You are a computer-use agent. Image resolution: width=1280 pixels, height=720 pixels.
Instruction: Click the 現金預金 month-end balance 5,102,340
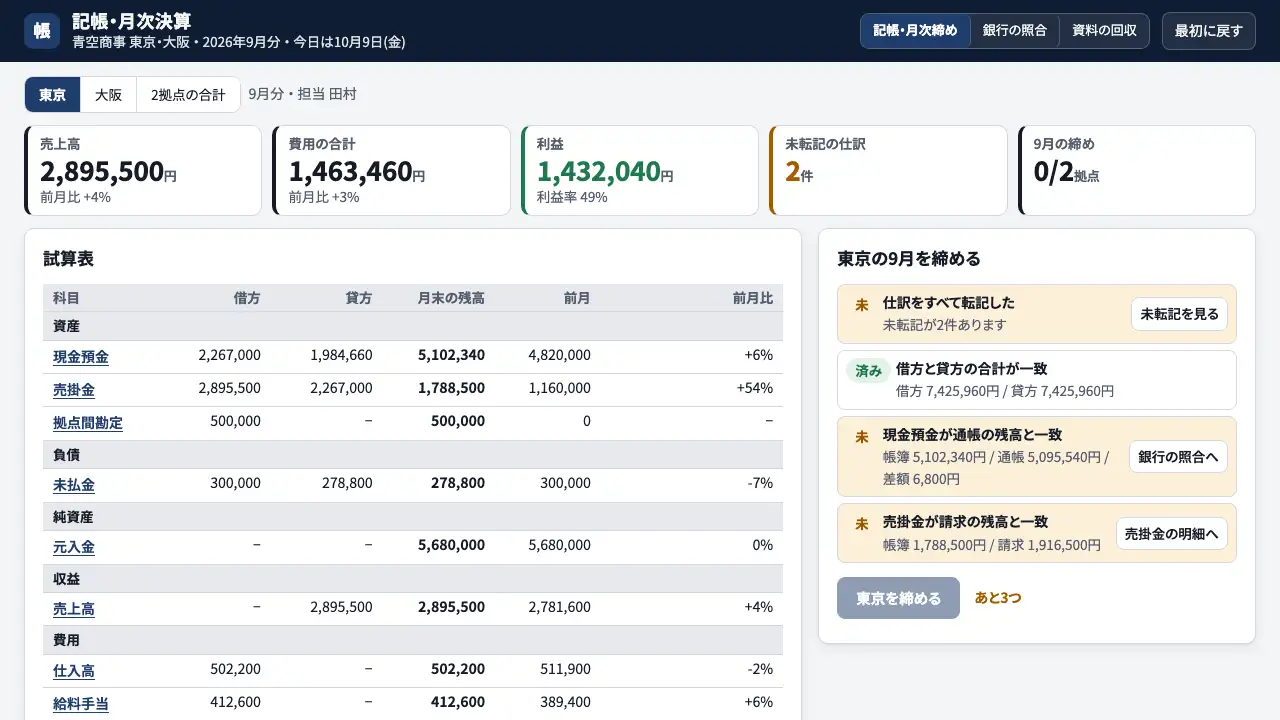pyautogui.click(x=451, y=355)
